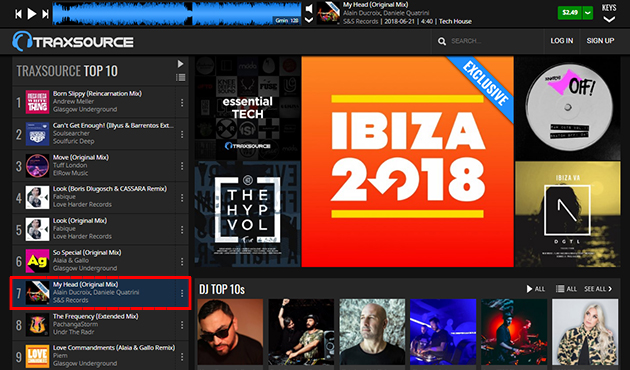Open options menu for My Head
630x370 pixels.
point(182,293)
